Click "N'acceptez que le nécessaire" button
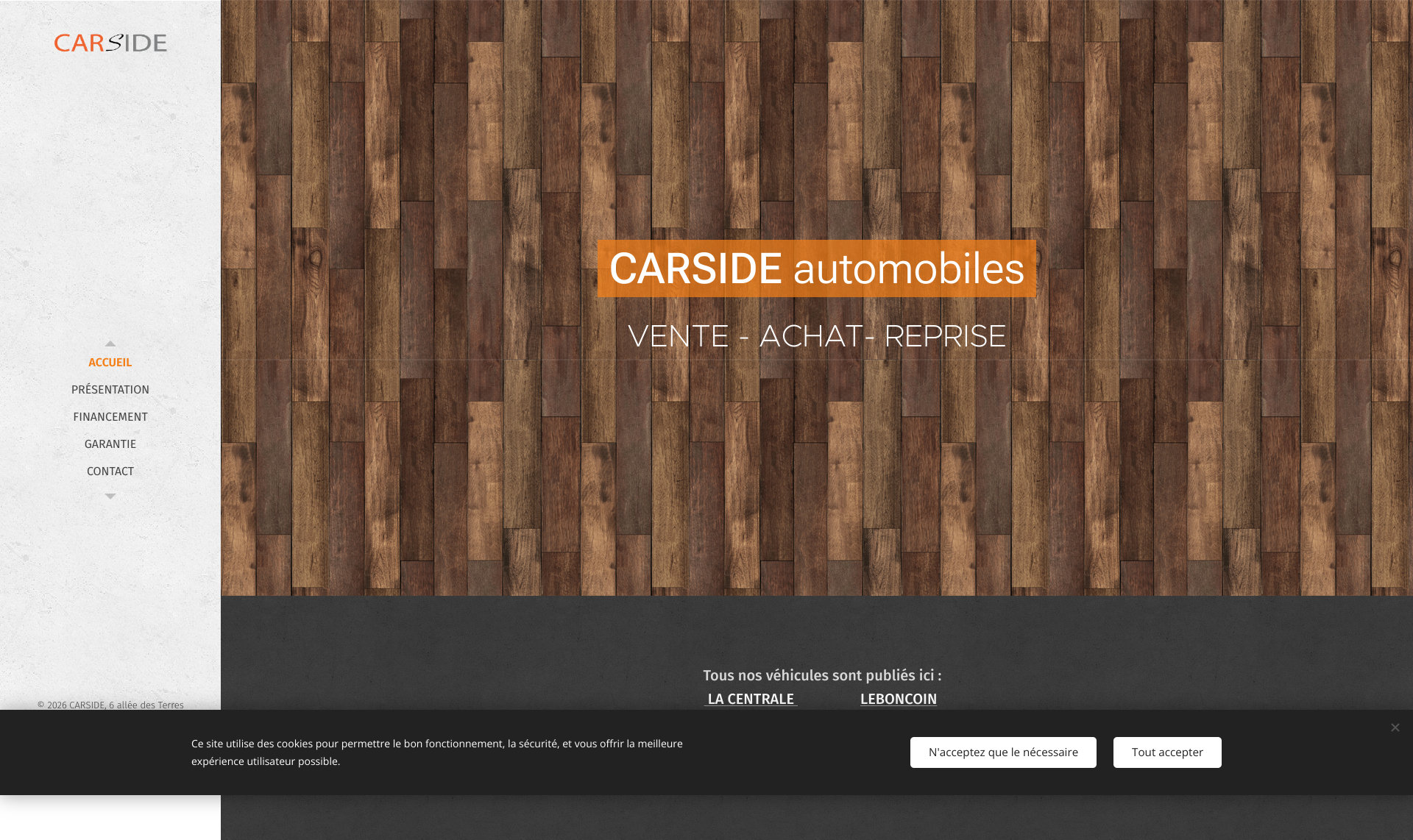Image resolution: width=1413 pixels, height=840 pixels. 1003,752
